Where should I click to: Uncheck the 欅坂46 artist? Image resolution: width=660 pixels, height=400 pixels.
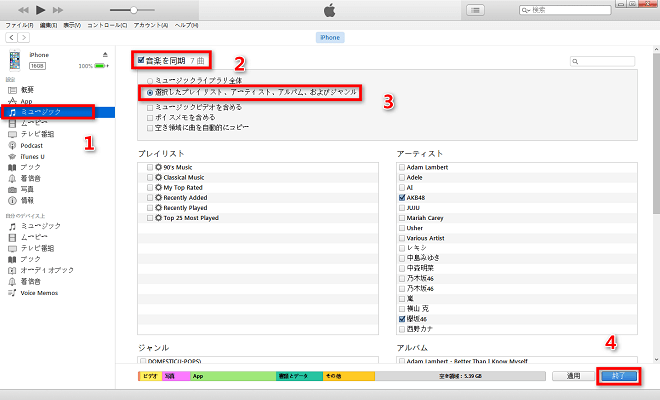pos(402,319)
